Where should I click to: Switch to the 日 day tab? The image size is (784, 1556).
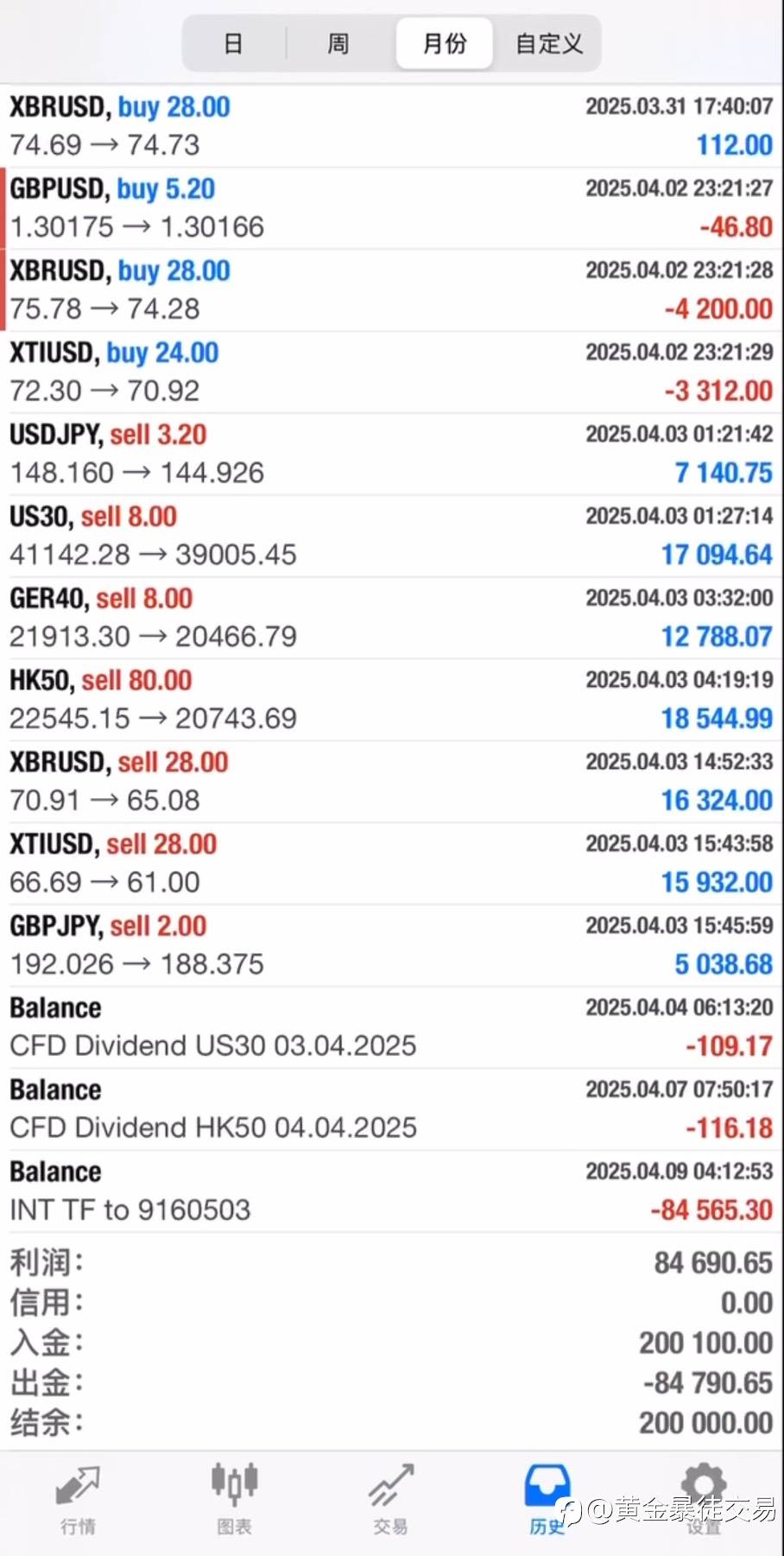point(233,43)
